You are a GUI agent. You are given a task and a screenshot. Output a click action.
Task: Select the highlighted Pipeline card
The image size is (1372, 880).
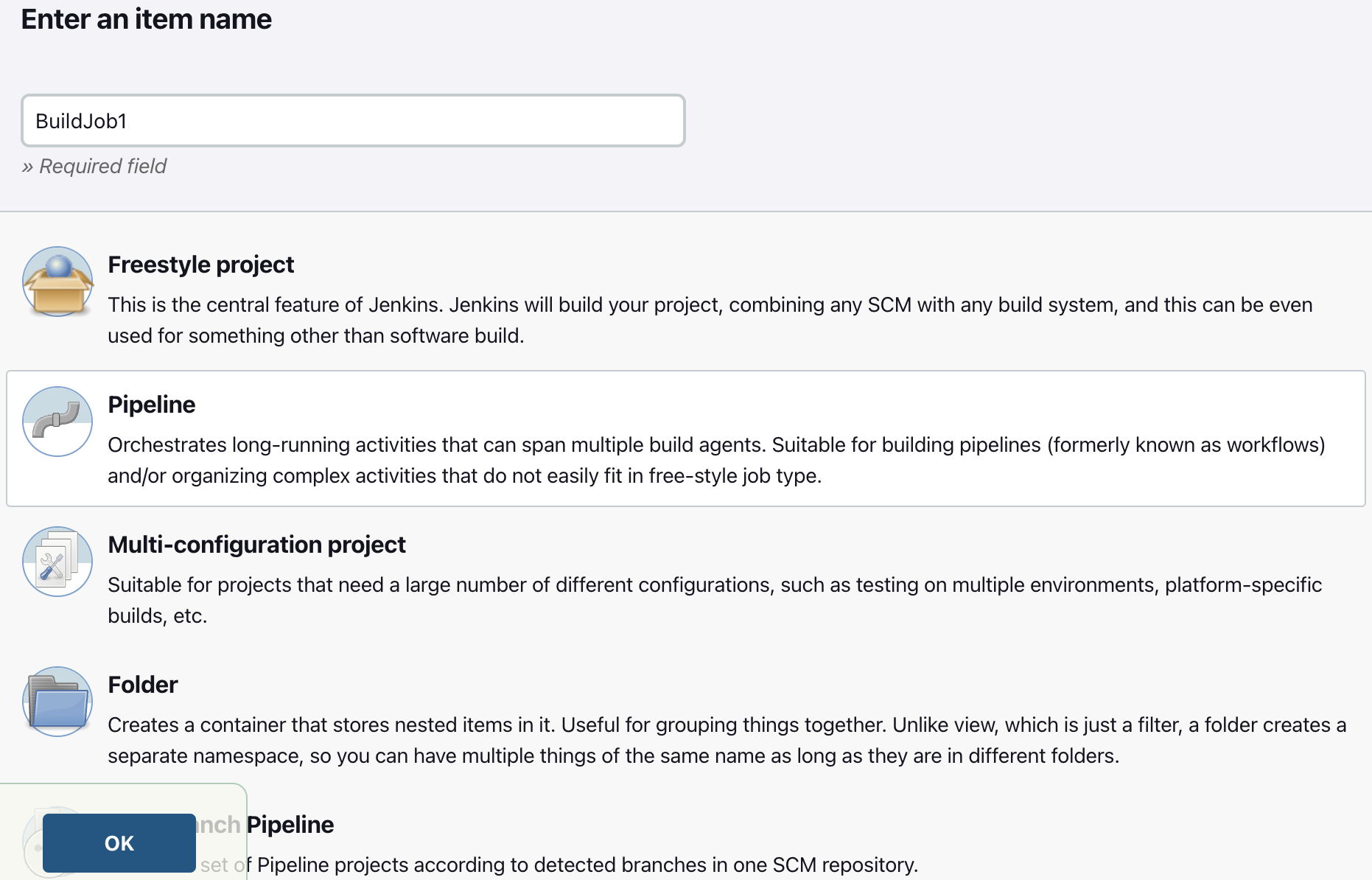685,439
